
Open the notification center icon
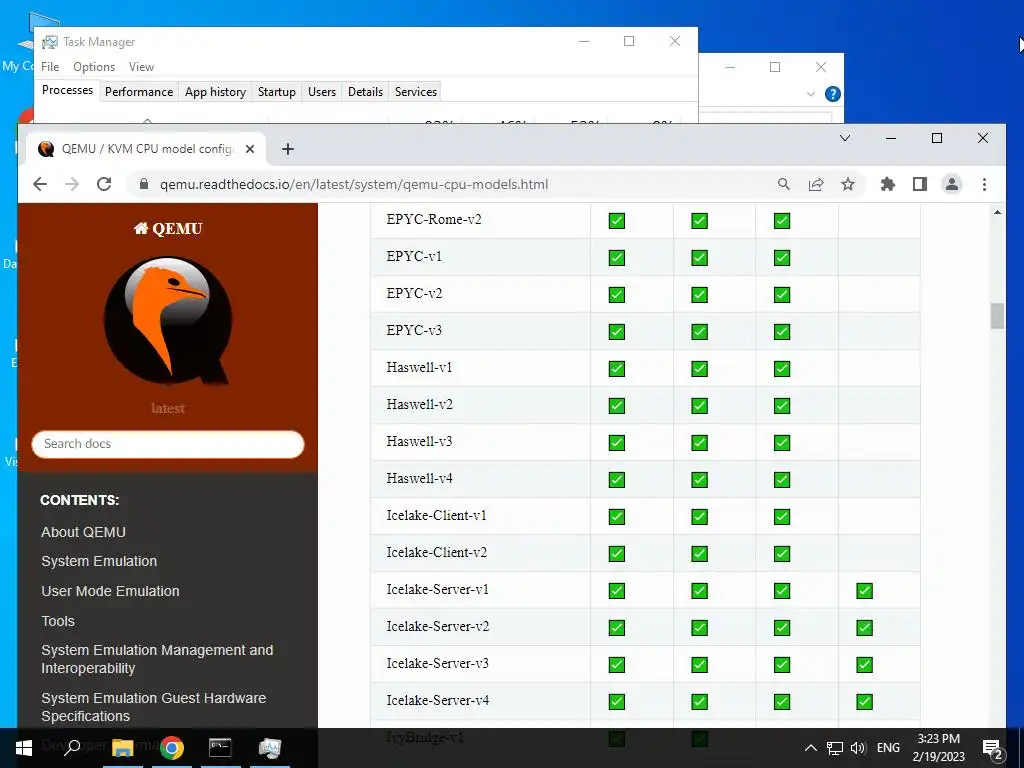point(993,750)
